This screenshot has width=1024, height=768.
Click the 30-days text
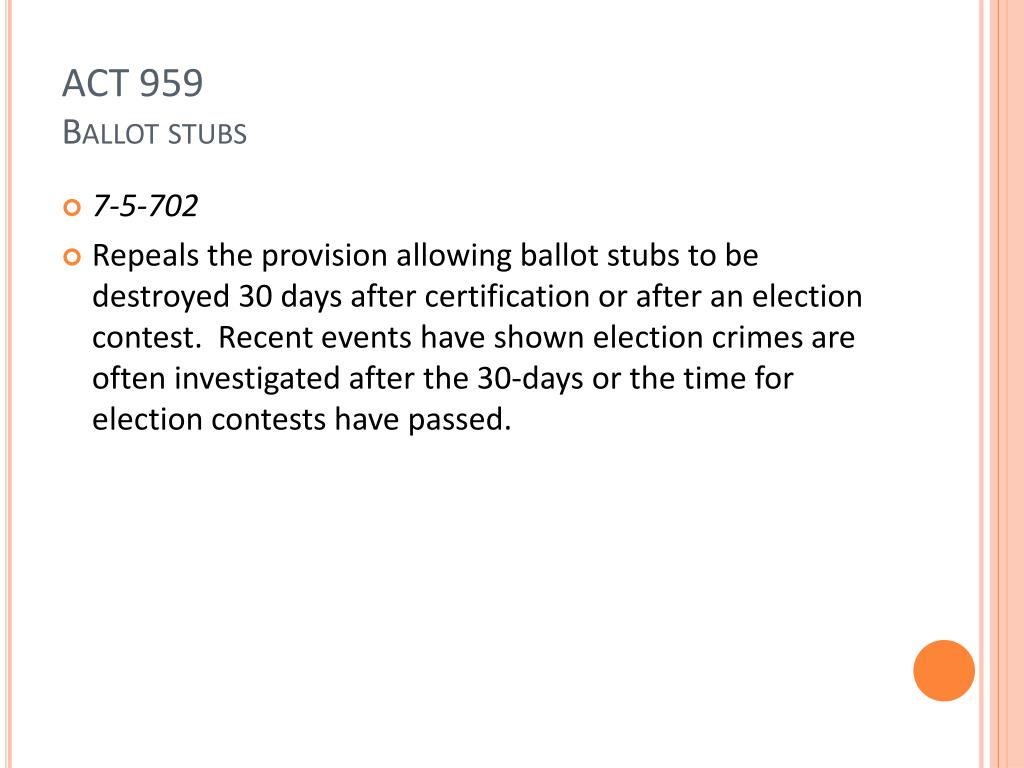[x=530, y=379]
